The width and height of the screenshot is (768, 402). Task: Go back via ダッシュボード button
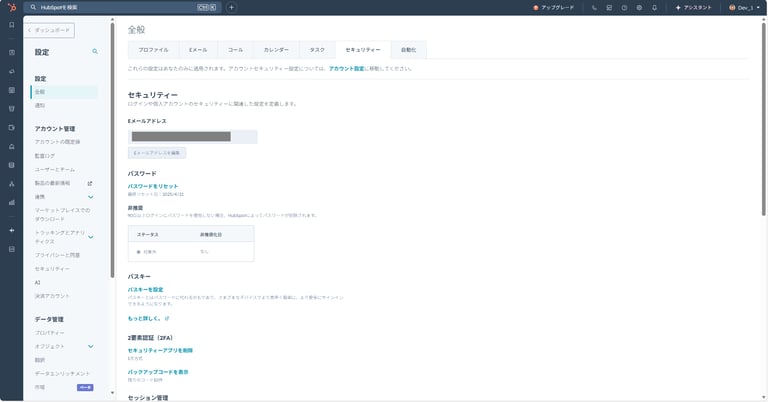coord(49,30)
